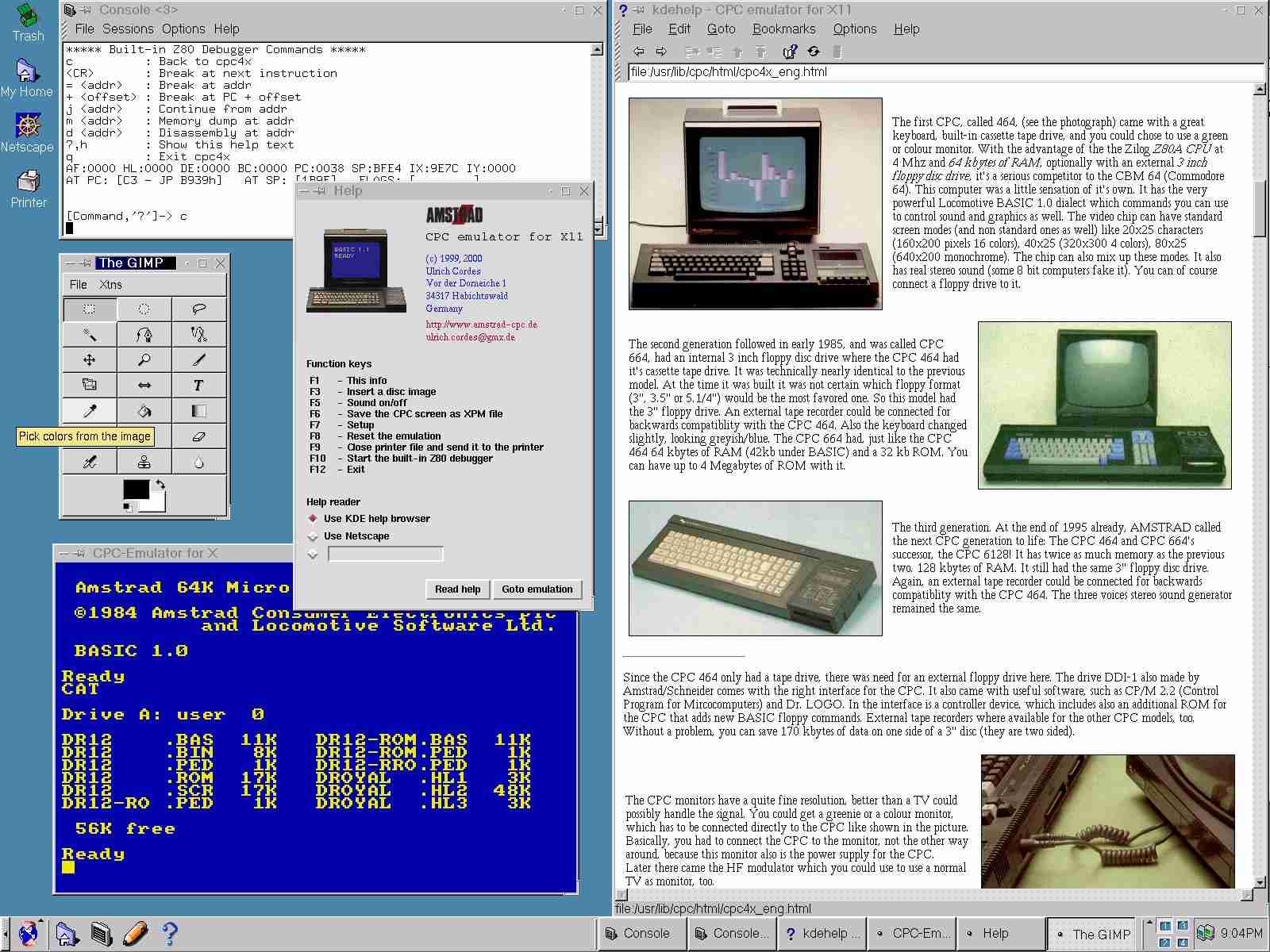The height and width of the screenshot is (952, 1270).
Task: Click the reset default colors icon
Action: (x=129, y=506)
